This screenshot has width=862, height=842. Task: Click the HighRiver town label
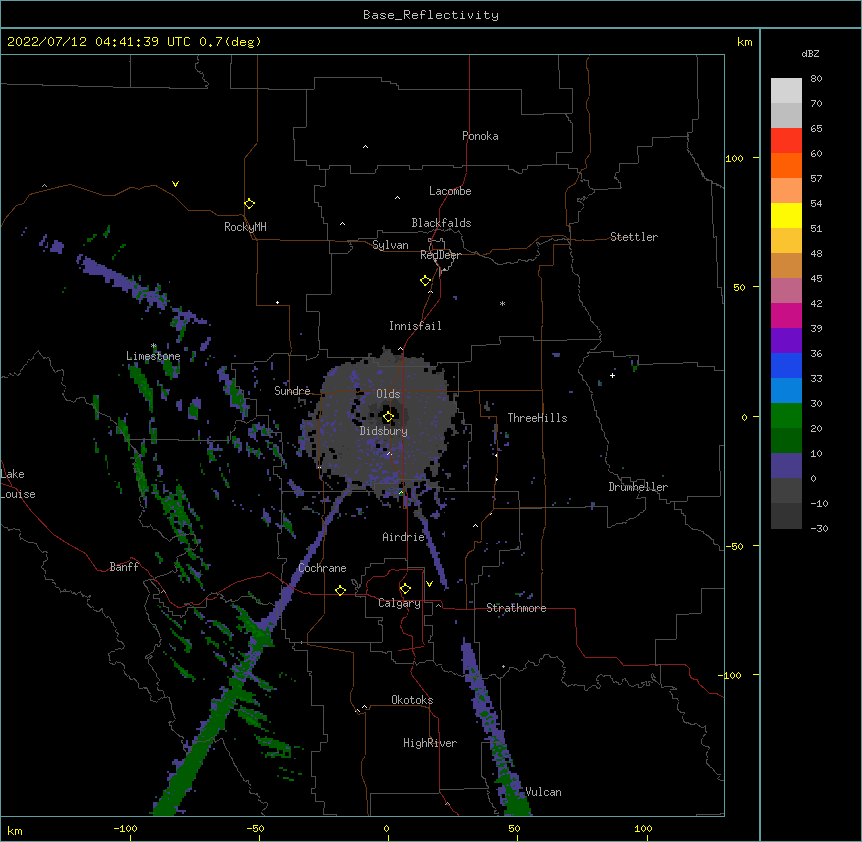pos(430,743)
